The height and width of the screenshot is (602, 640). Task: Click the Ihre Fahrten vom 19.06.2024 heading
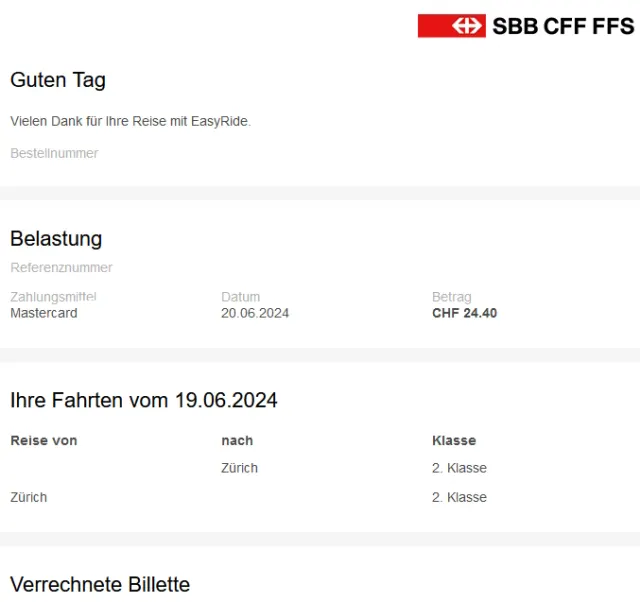coord(144,400)
